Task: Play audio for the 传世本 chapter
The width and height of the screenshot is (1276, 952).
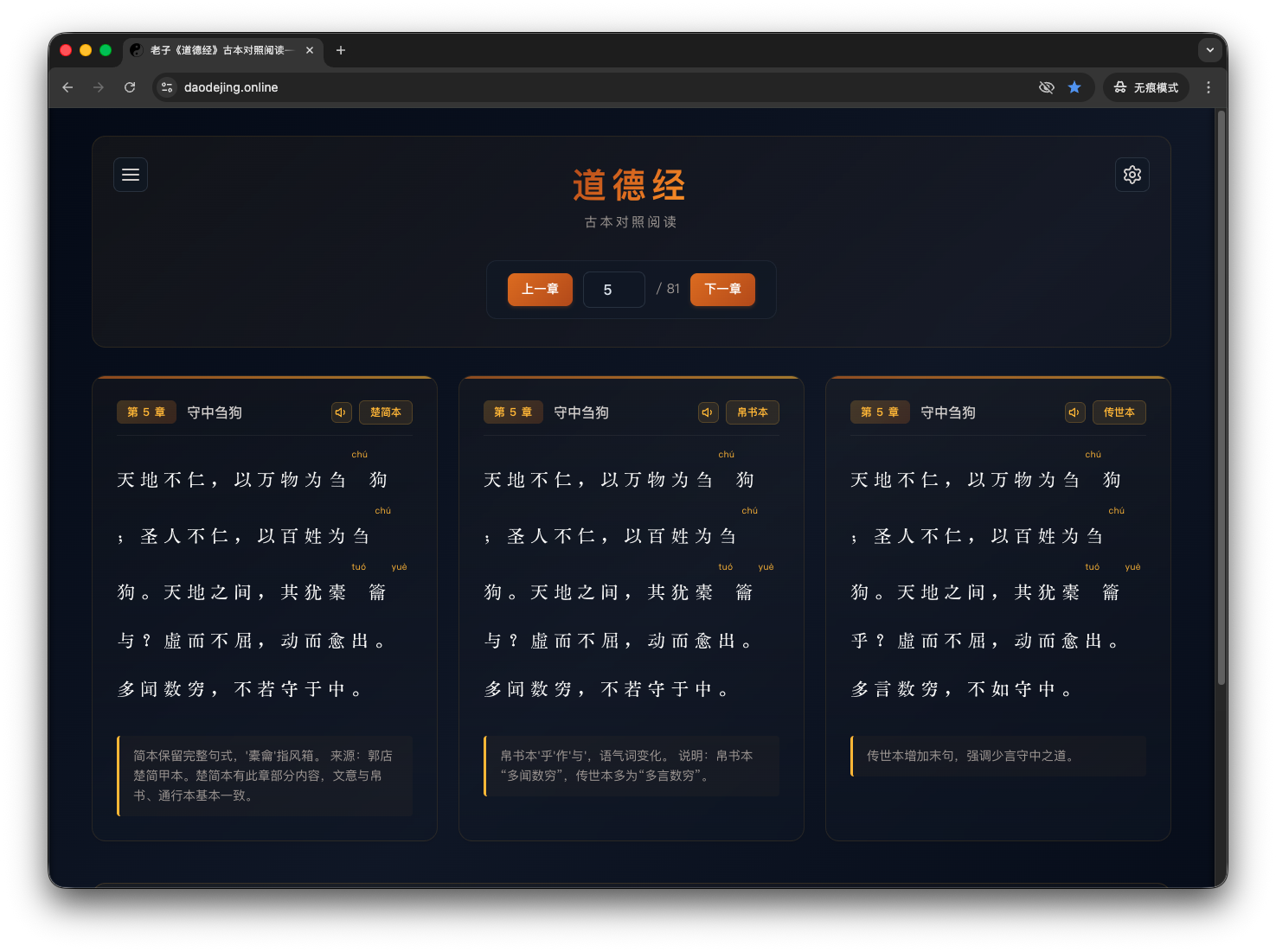Action: (x=1074, y=412)
